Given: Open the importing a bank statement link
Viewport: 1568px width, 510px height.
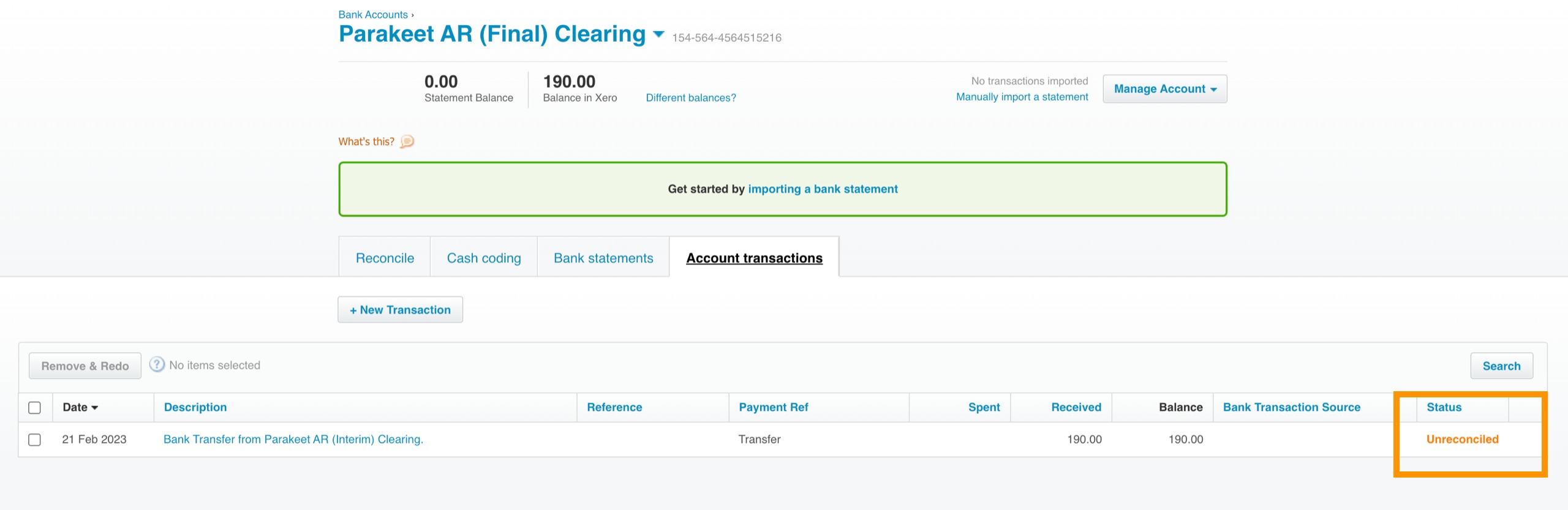Looking at the screenshot, I should (x=823, y=189).
